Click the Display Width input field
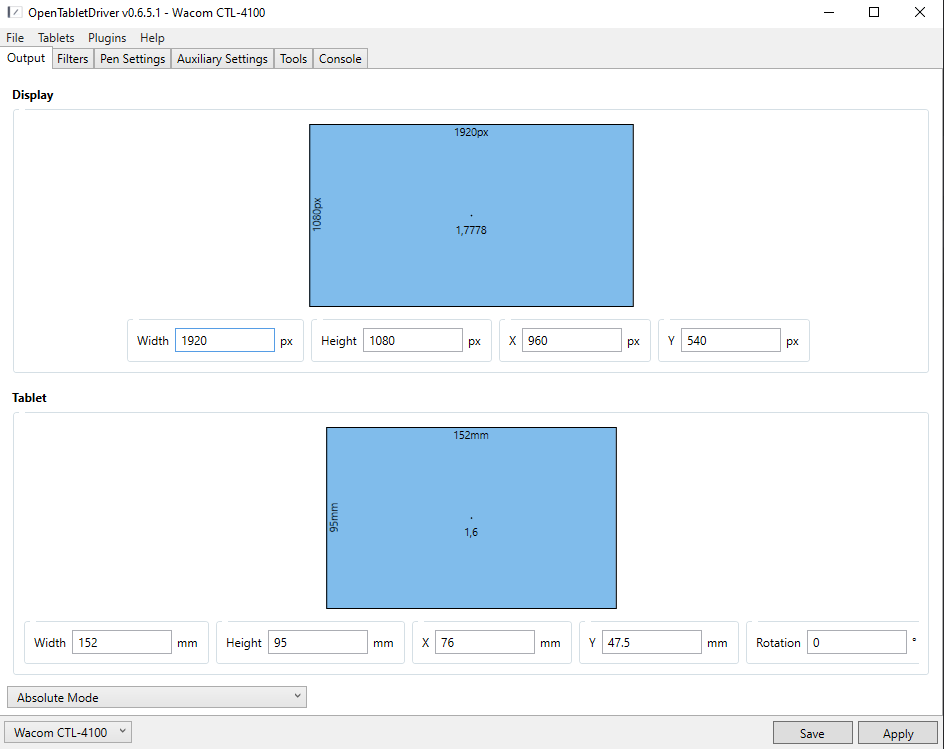Viewport: 944px width, 749px height. pyautogui.click(x=225, y=340)
